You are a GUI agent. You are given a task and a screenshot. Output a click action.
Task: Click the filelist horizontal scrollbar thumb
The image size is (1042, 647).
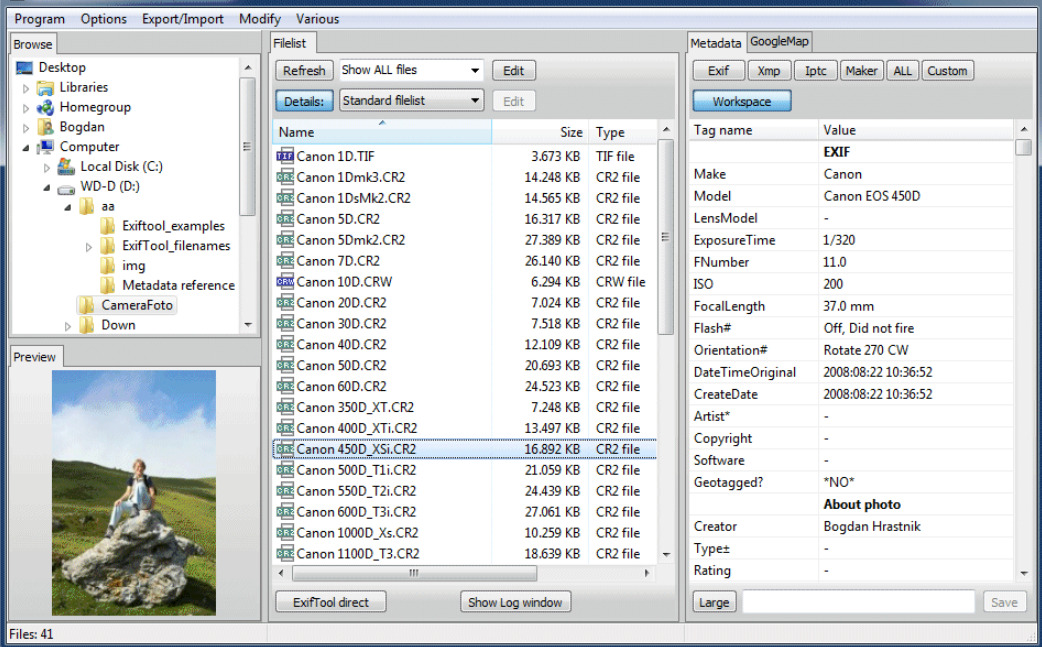tap(413, 574)
